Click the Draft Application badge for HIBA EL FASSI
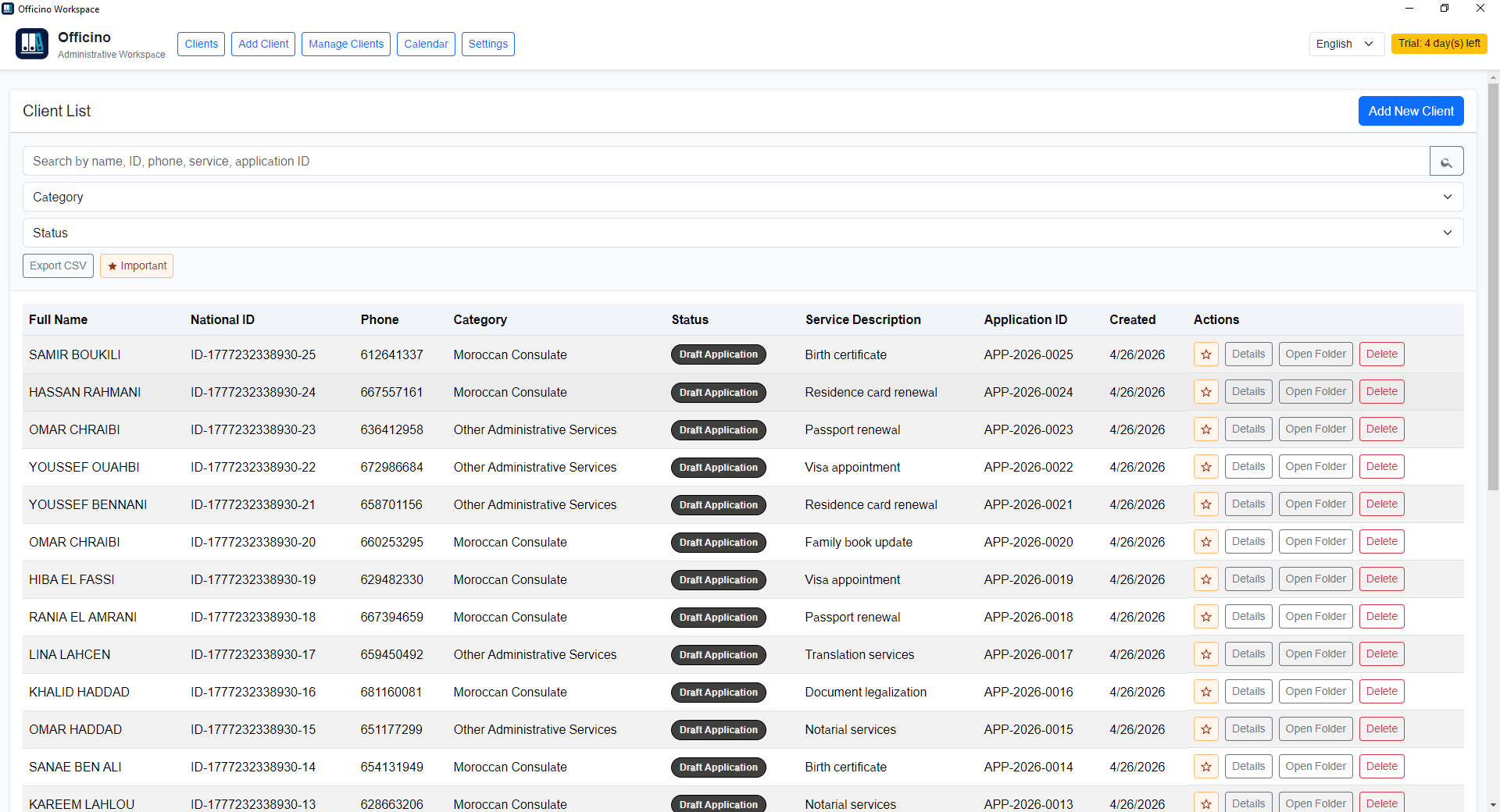This screenshot has width=1500, height=812. coord(718,579)
